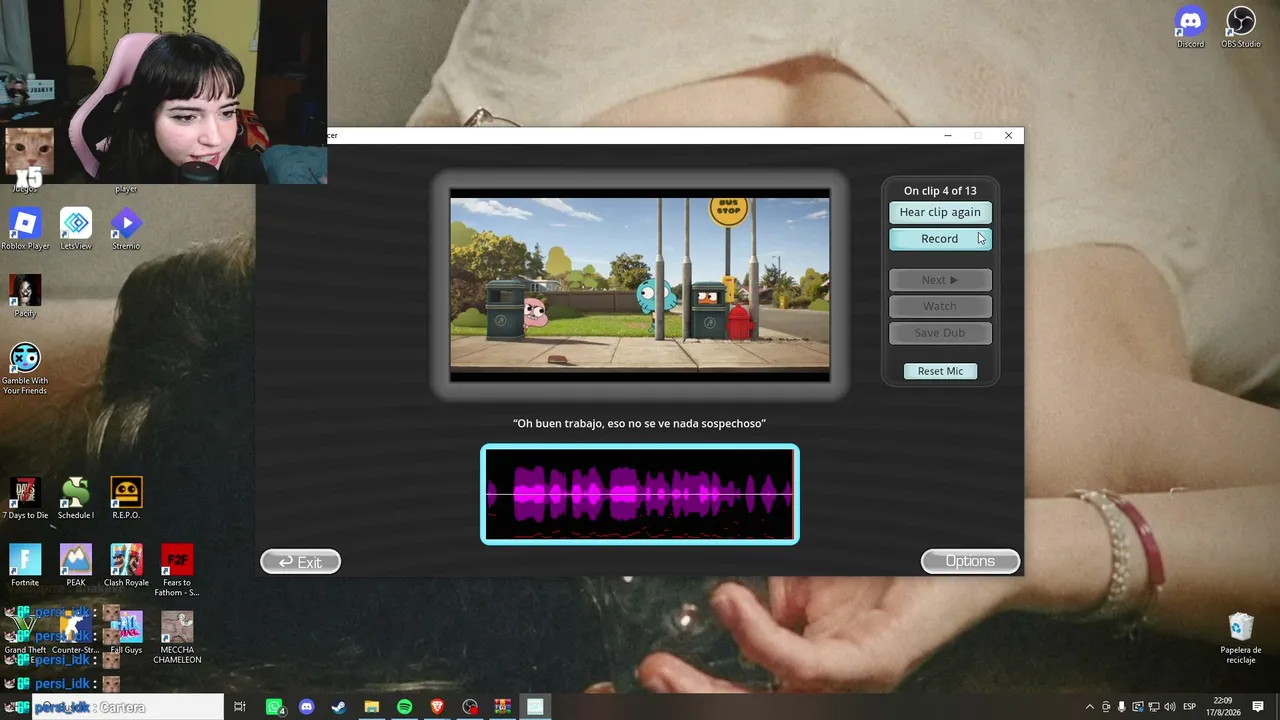Click the subtitle "Oh buen trabajo, eso no se ve nada sospechoso"

[x=639, y=423]
